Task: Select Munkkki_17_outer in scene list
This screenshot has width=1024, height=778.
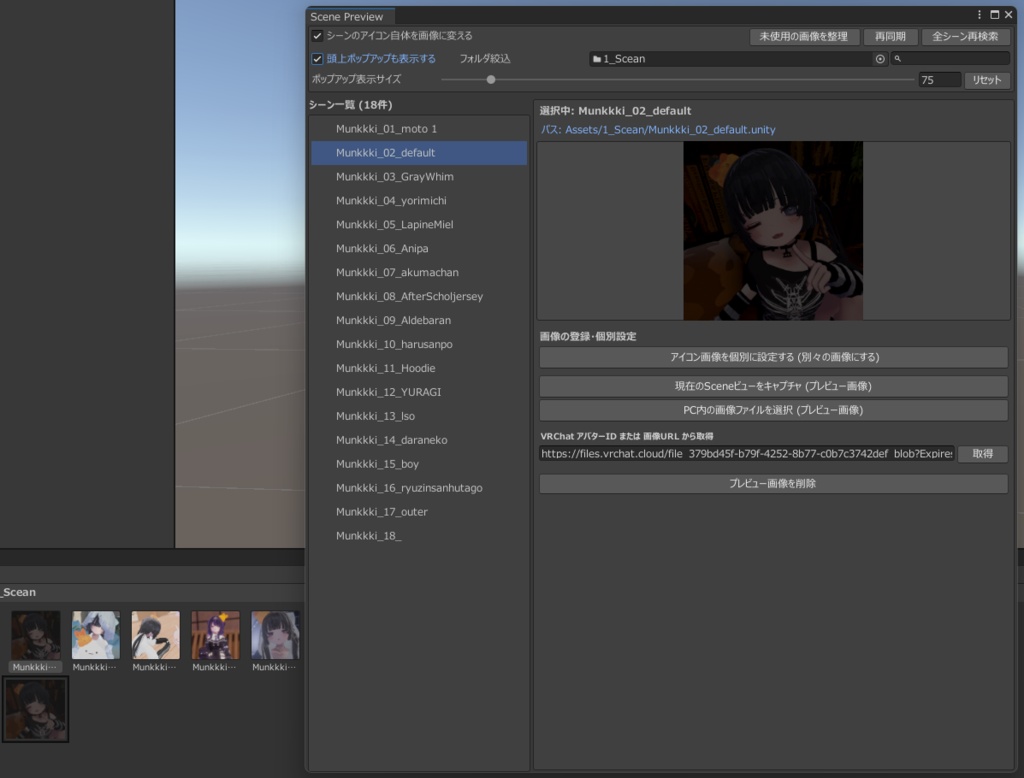Action: tap(419, 512)
